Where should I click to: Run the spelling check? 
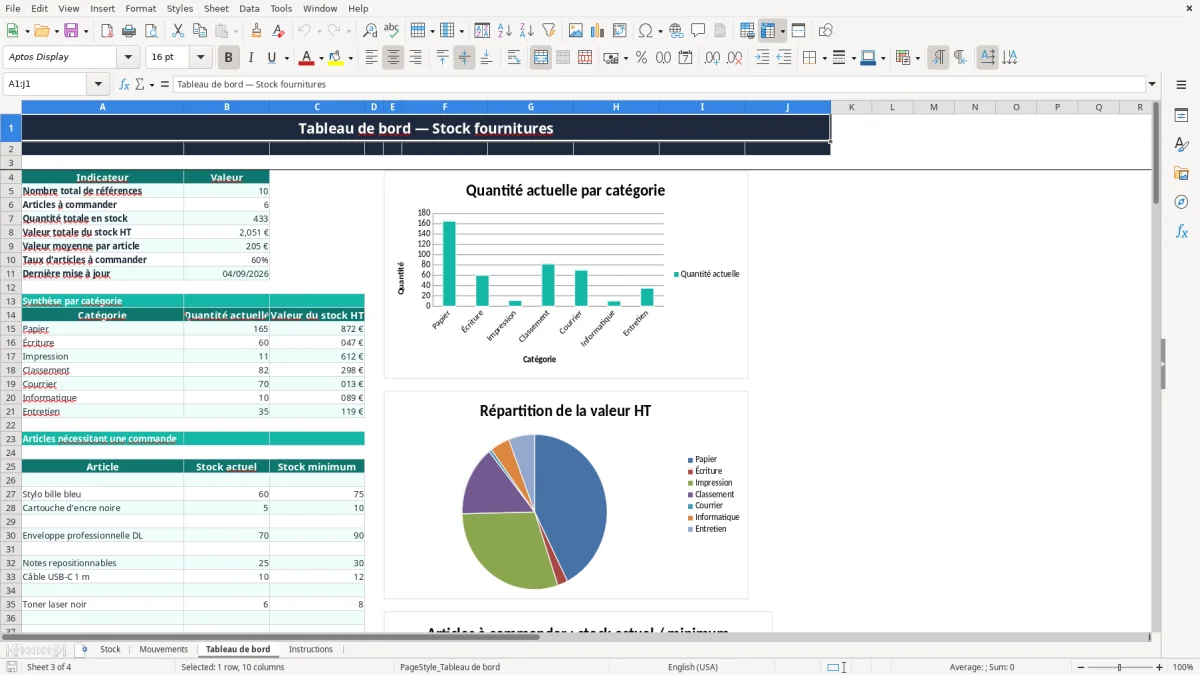(392, 31)
